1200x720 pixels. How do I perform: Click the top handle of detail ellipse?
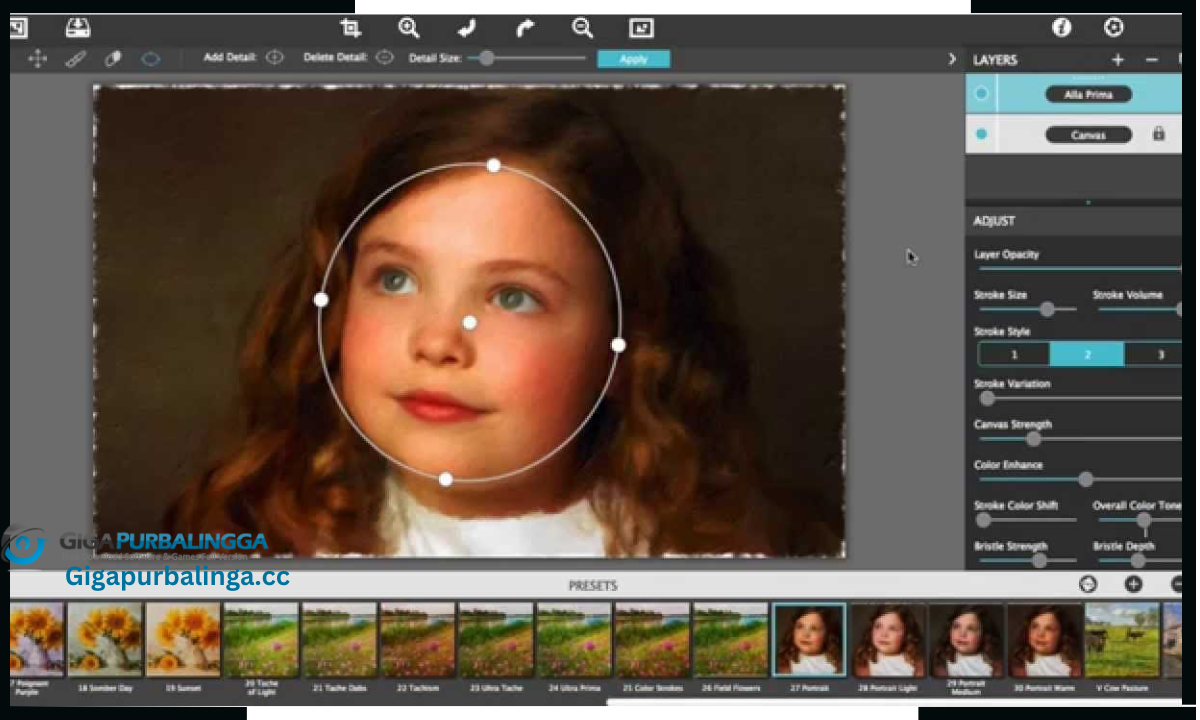tap(494, 165)
